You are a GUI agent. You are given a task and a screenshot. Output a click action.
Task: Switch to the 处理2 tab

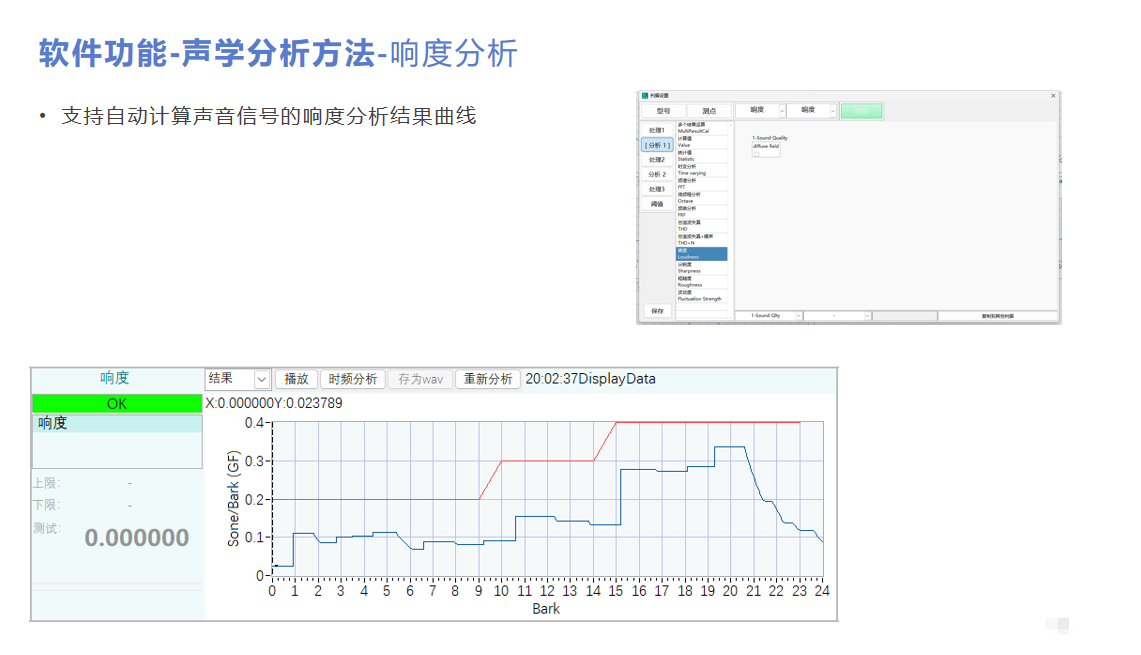coord(657,160)
